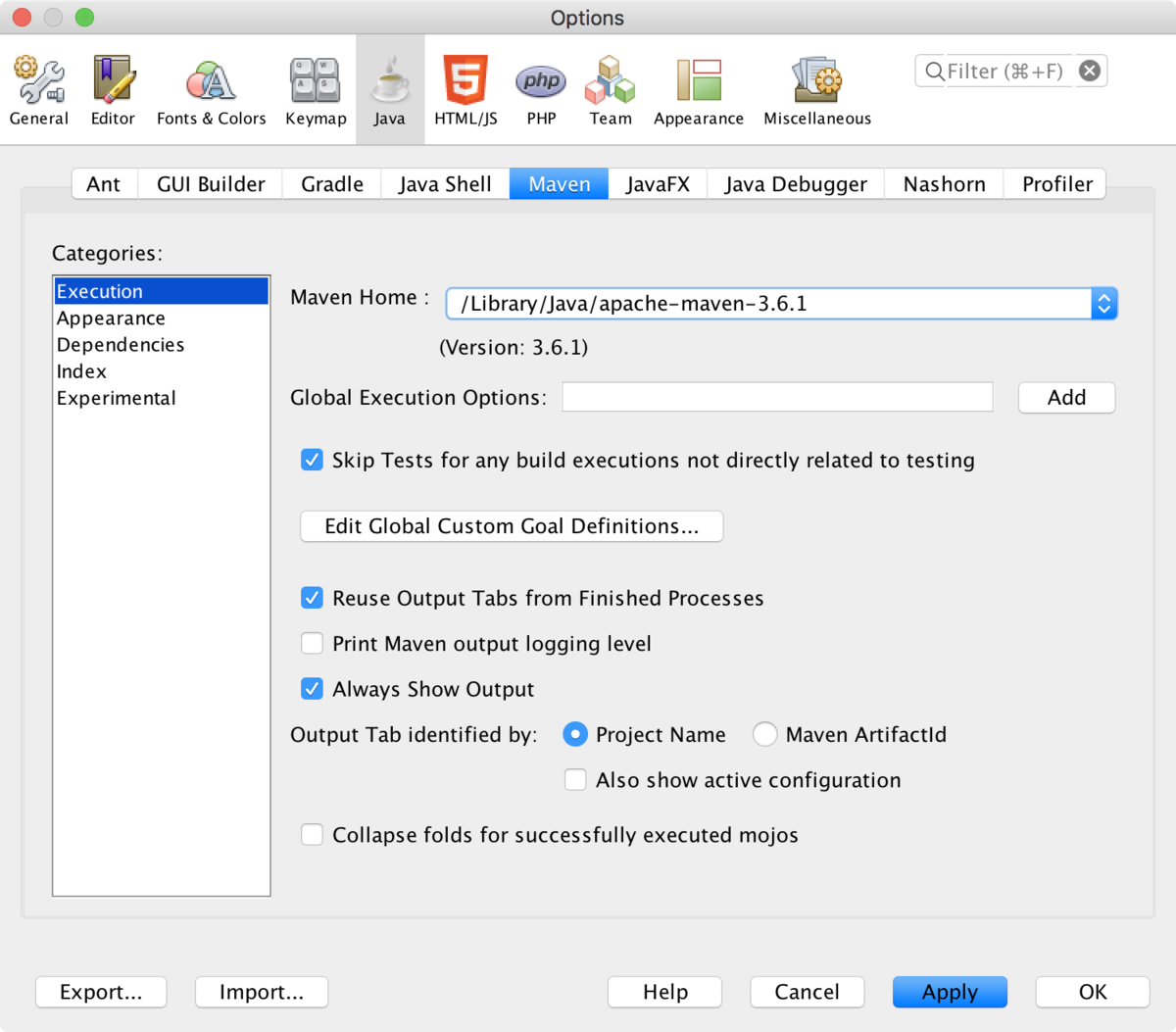The height and width of the screenshot is (1032, 1176).
Task: Open the HTML/JS options category
Action: pos(465,91)
